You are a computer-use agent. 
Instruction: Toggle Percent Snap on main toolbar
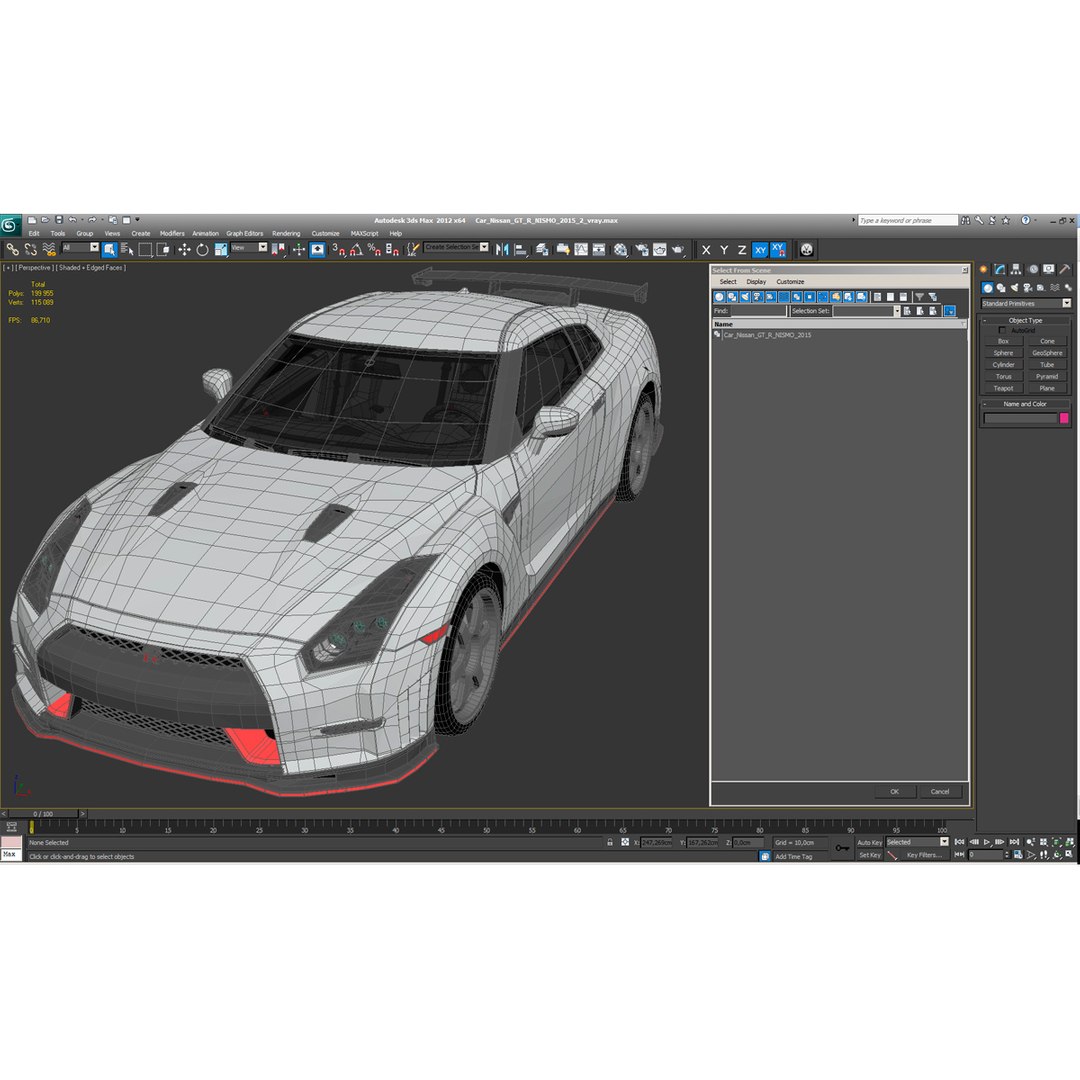click(374, 250)
